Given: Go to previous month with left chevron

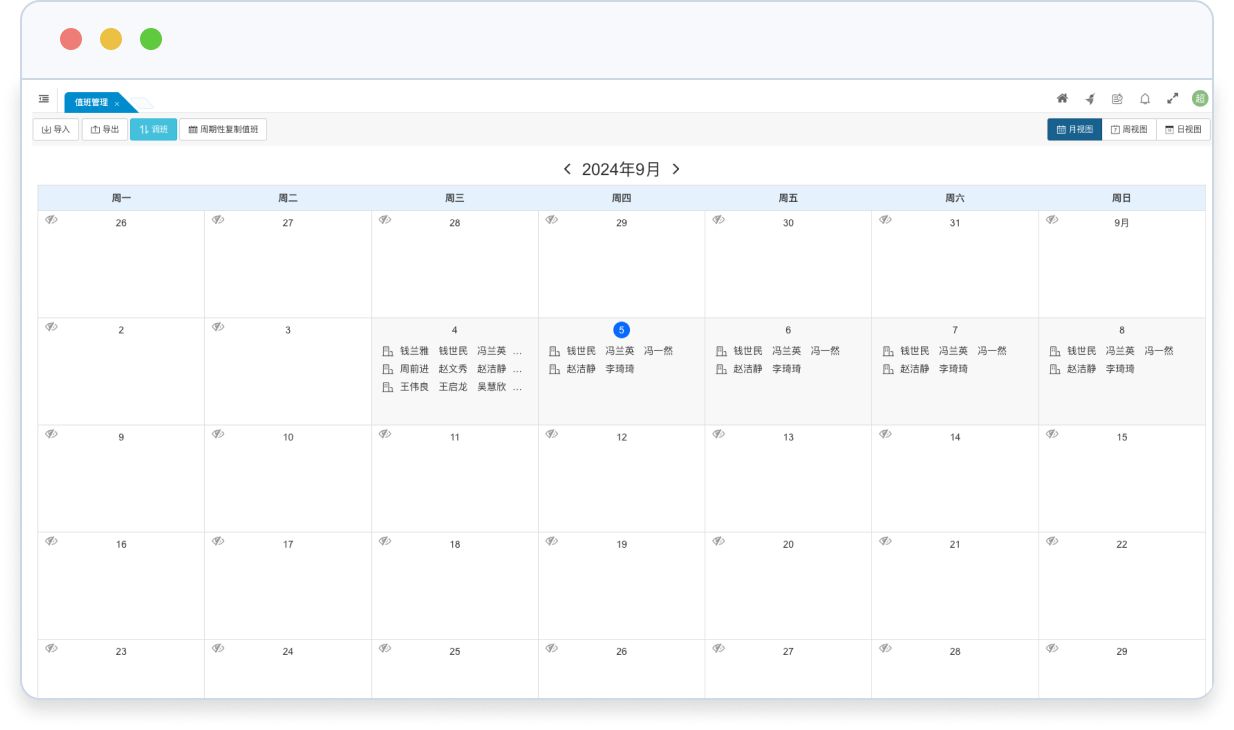Looking at the screenshot, I should (x=567, y=169).
